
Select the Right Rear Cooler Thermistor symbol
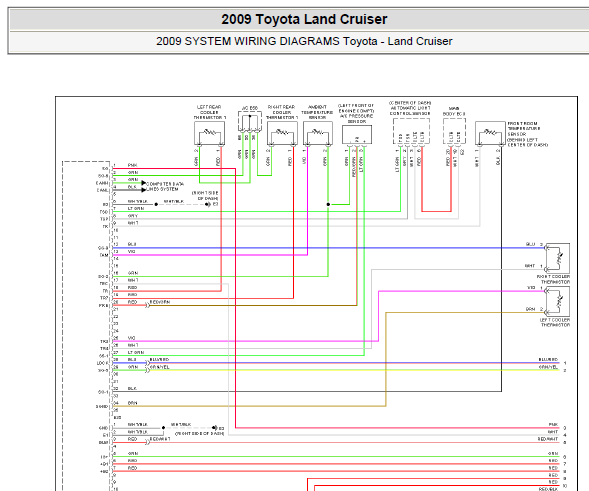(282, 133)
